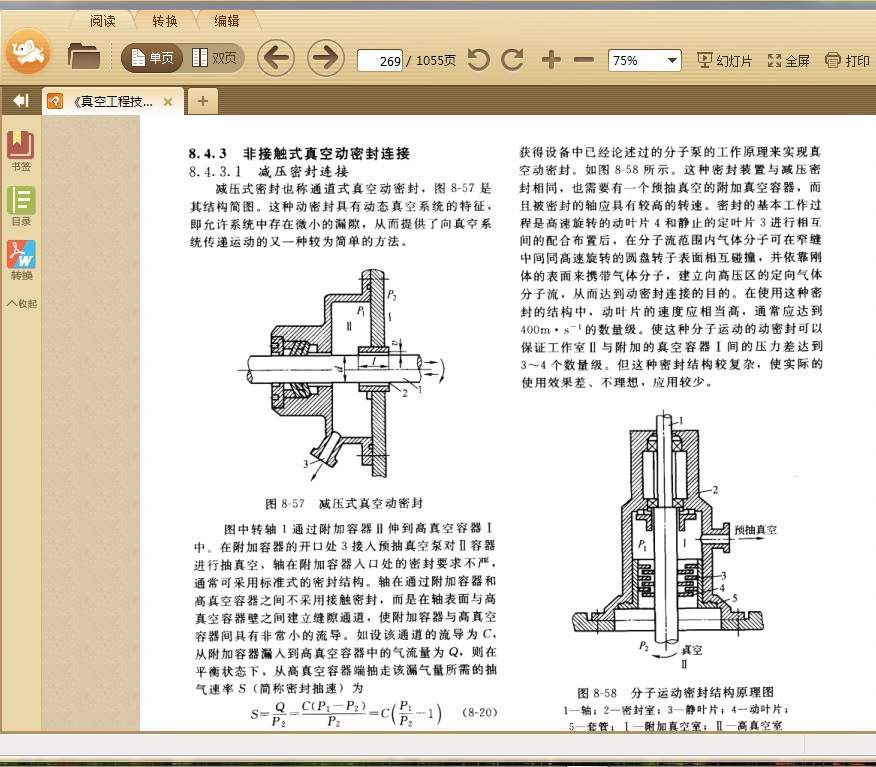The width and height of the screenshot is (876, 767).
Task: Open the bookmarks panel (书签)
Action: 21,151
